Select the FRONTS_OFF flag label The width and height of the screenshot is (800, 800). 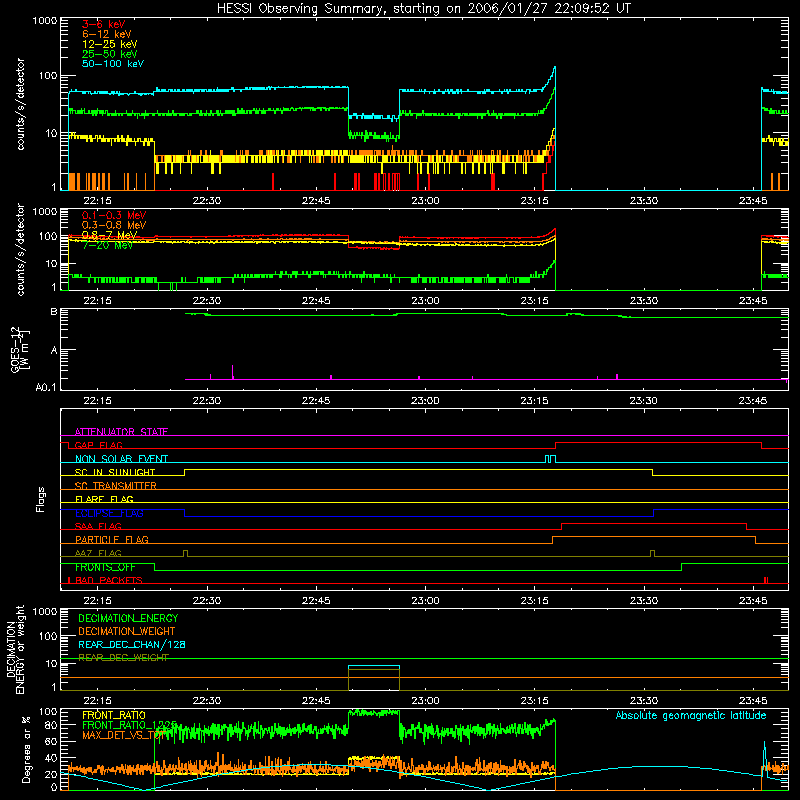(x=105, y=567)
